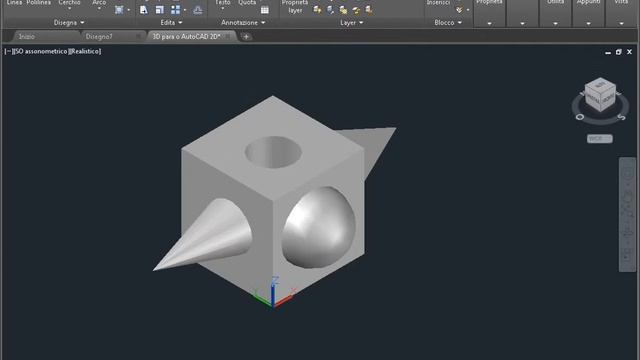Open Proprietà layer manager
This screenshot has height=360, width=640.
click(295, 7)
